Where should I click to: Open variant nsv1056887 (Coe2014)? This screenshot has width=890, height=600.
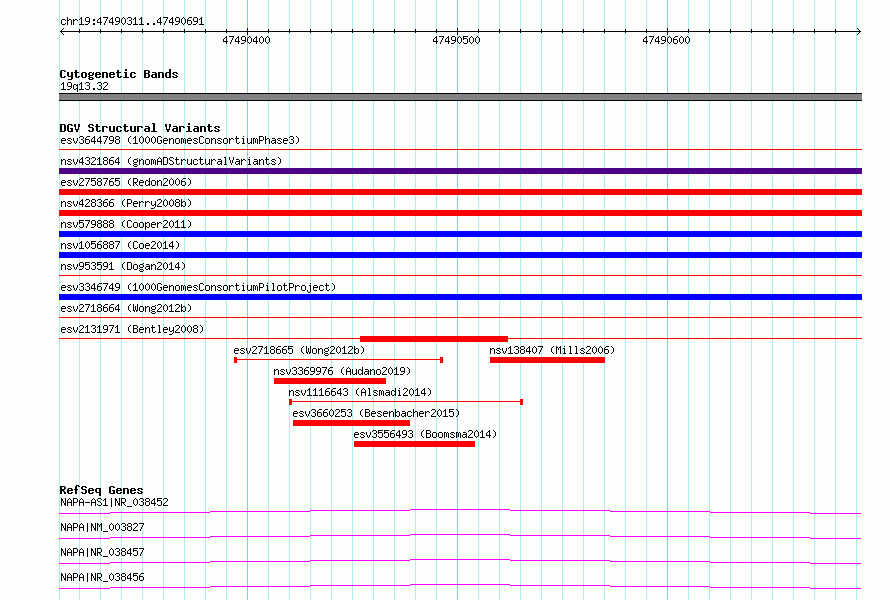point(120,245)
